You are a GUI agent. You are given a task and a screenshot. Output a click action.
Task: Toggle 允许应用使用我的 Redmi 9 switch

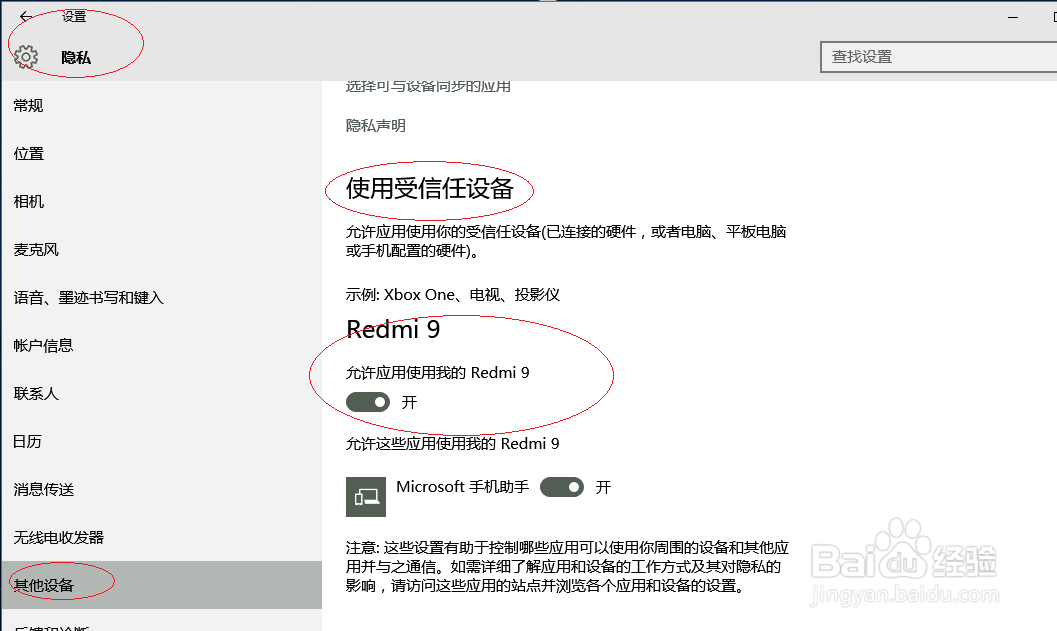[x=368, y=402]
